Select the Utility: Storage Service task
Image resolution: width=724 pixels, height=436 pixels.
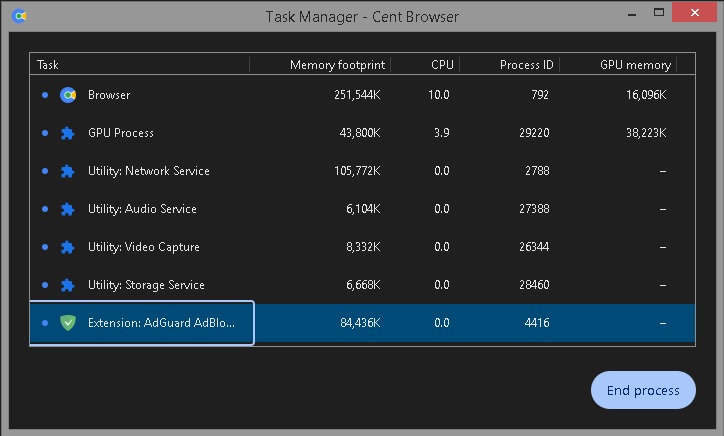[x=146, y=285]
